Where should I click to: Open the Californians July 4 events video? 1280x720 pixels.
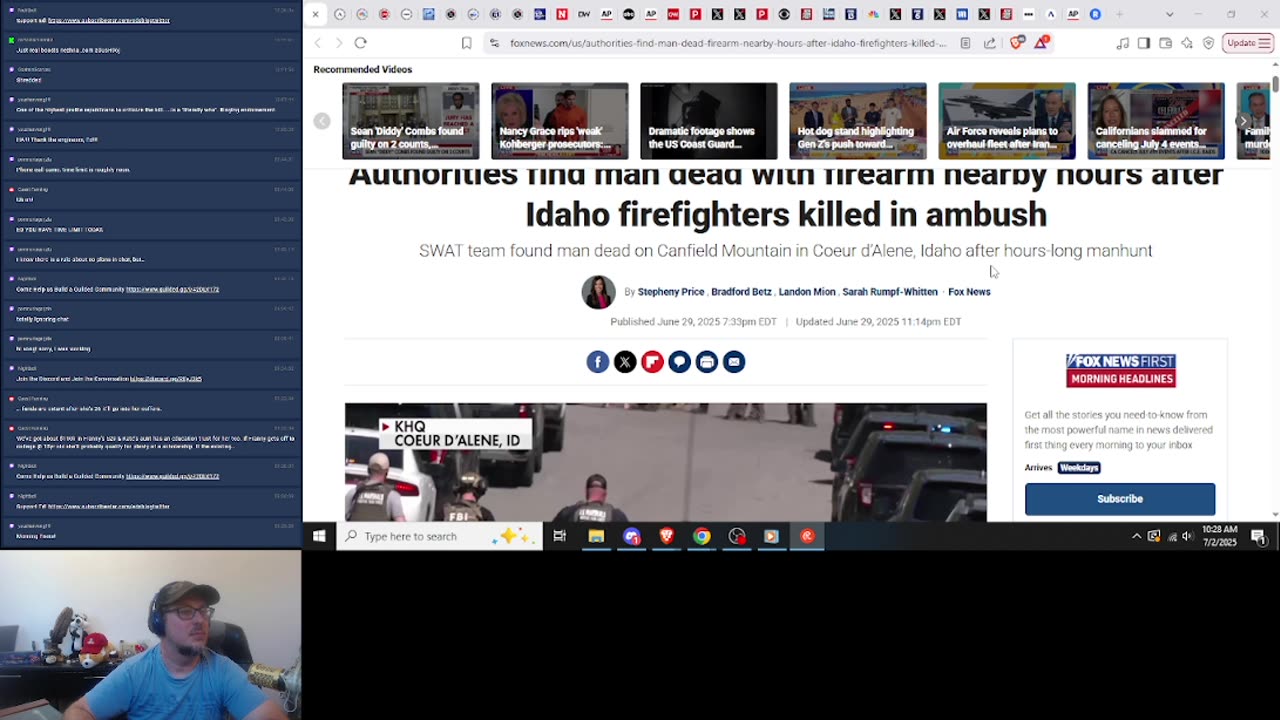tap(1156, 121)
